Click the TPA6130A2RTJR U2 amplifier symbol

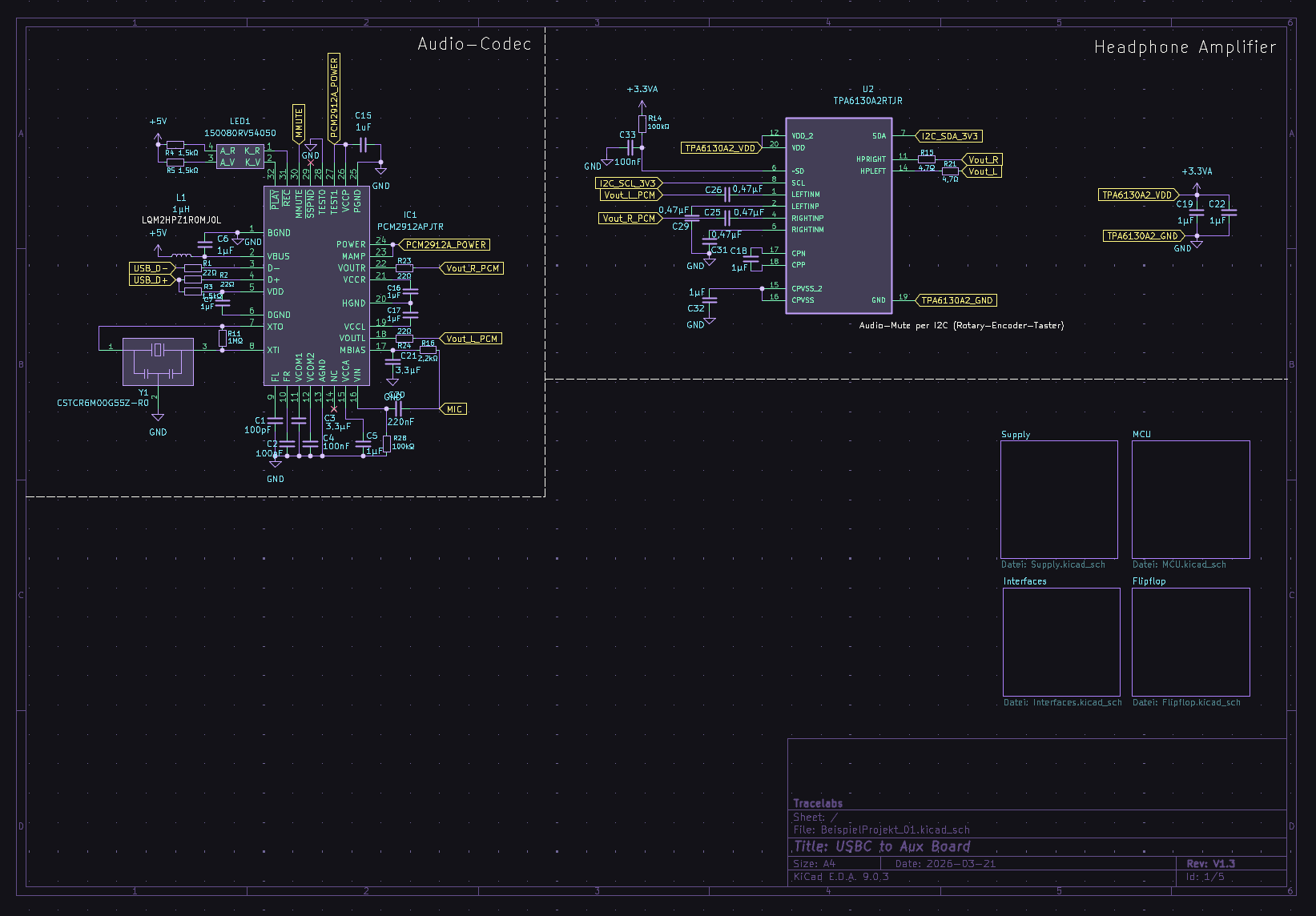(838, 216)
